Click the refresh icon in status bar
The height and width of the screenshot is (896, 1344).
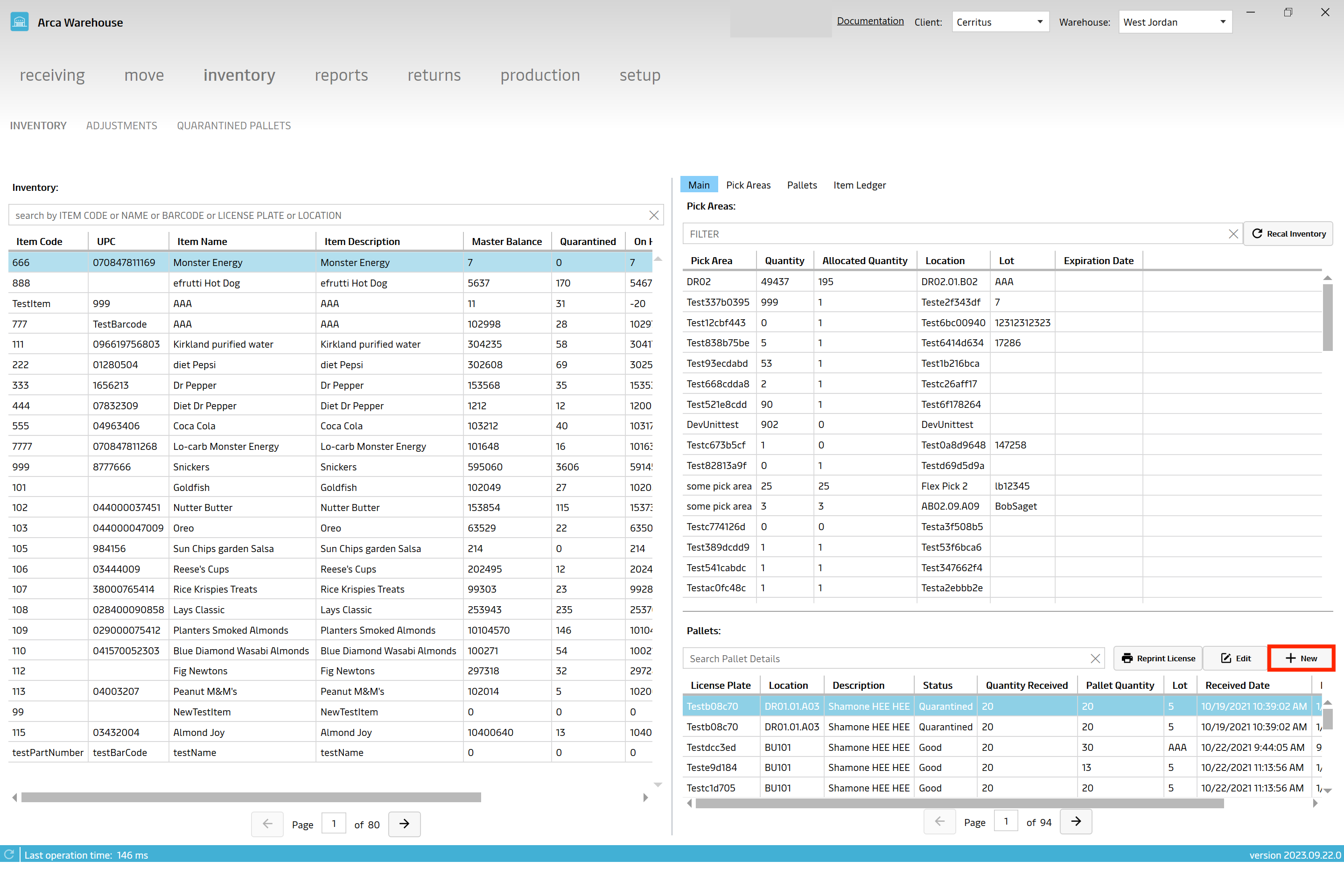[x=9, y=854]
